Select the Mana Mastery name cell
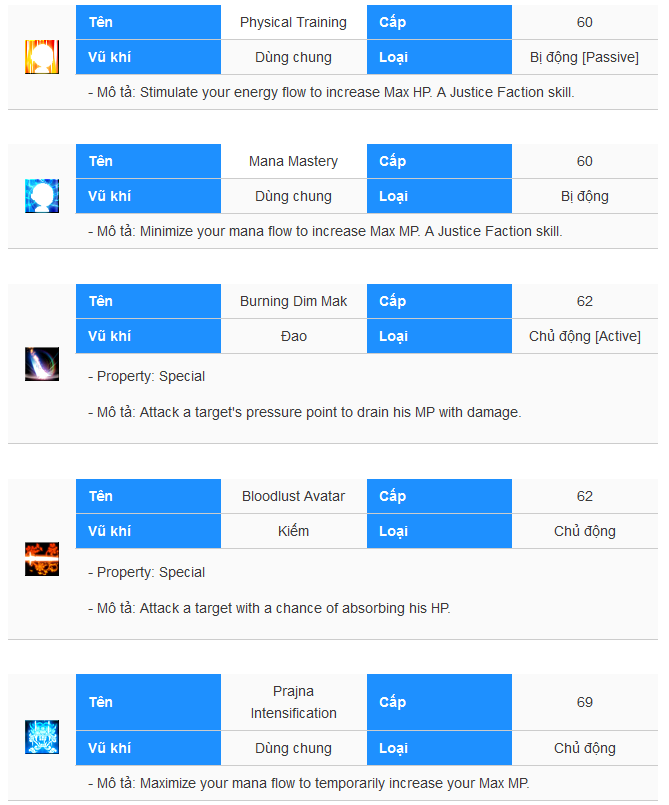 (294, 161)
